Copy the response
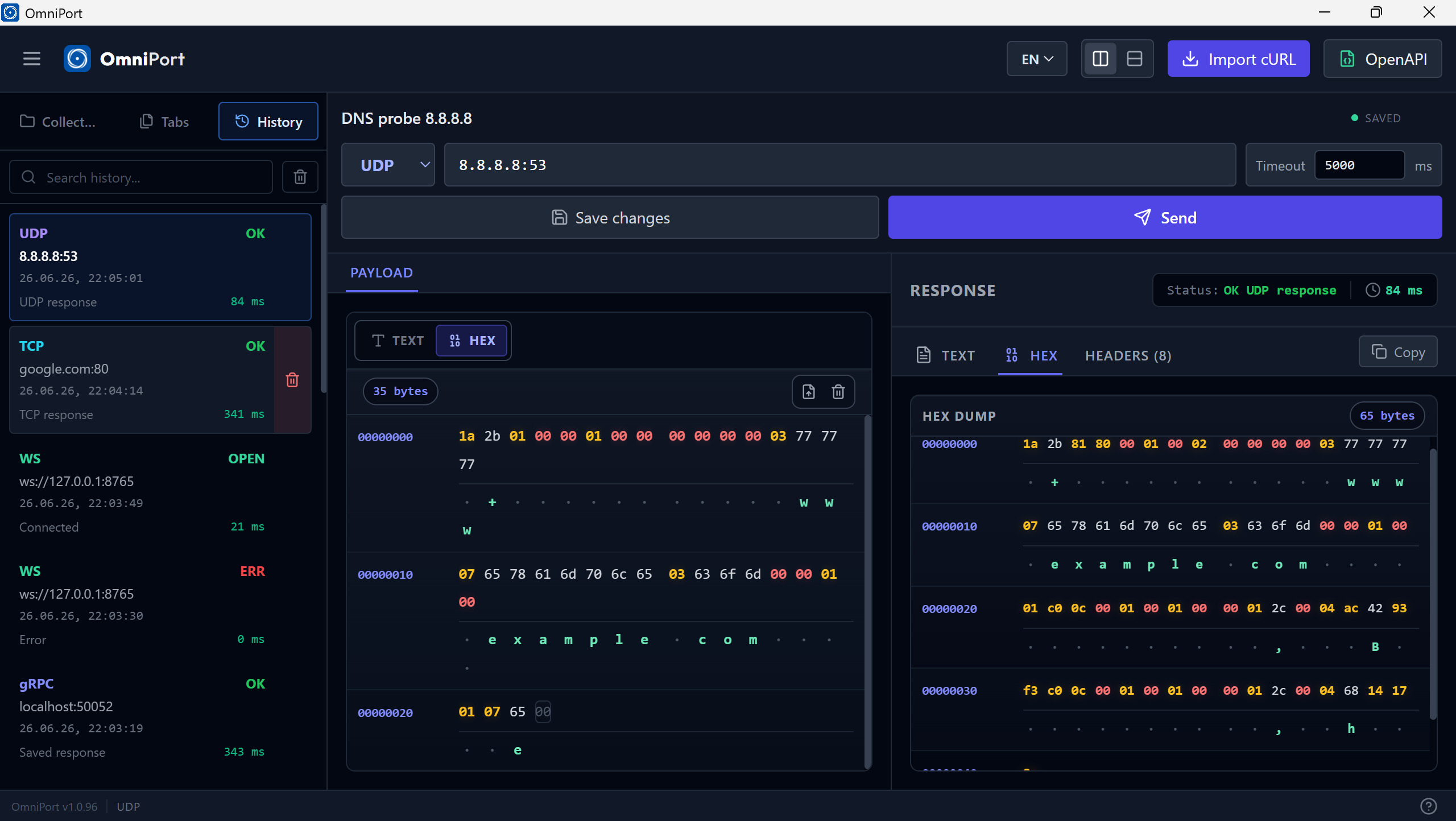 [x=1398, y=352]
